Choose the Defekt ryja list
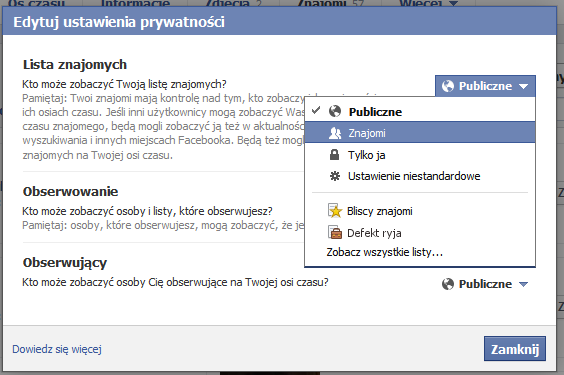 (x=420, y=233)
